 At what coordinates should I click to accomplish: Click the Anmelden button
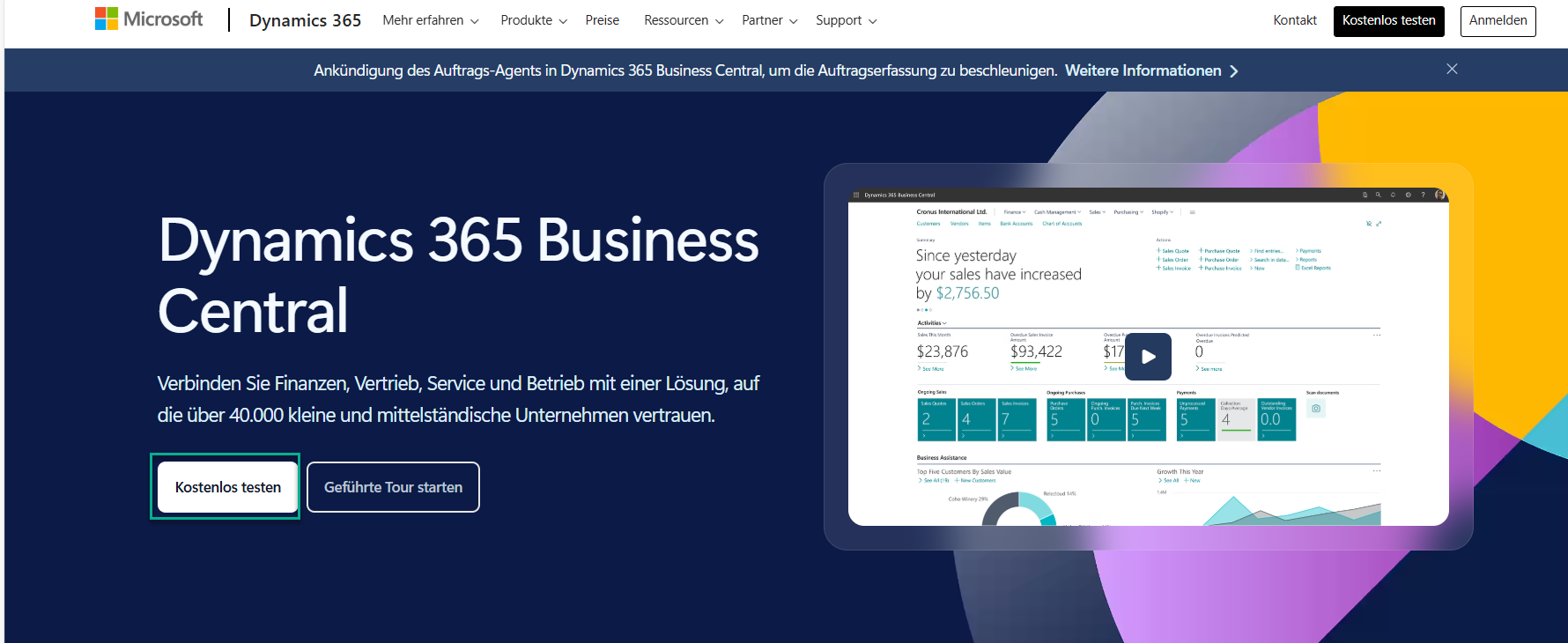(x=1498, y=21)
